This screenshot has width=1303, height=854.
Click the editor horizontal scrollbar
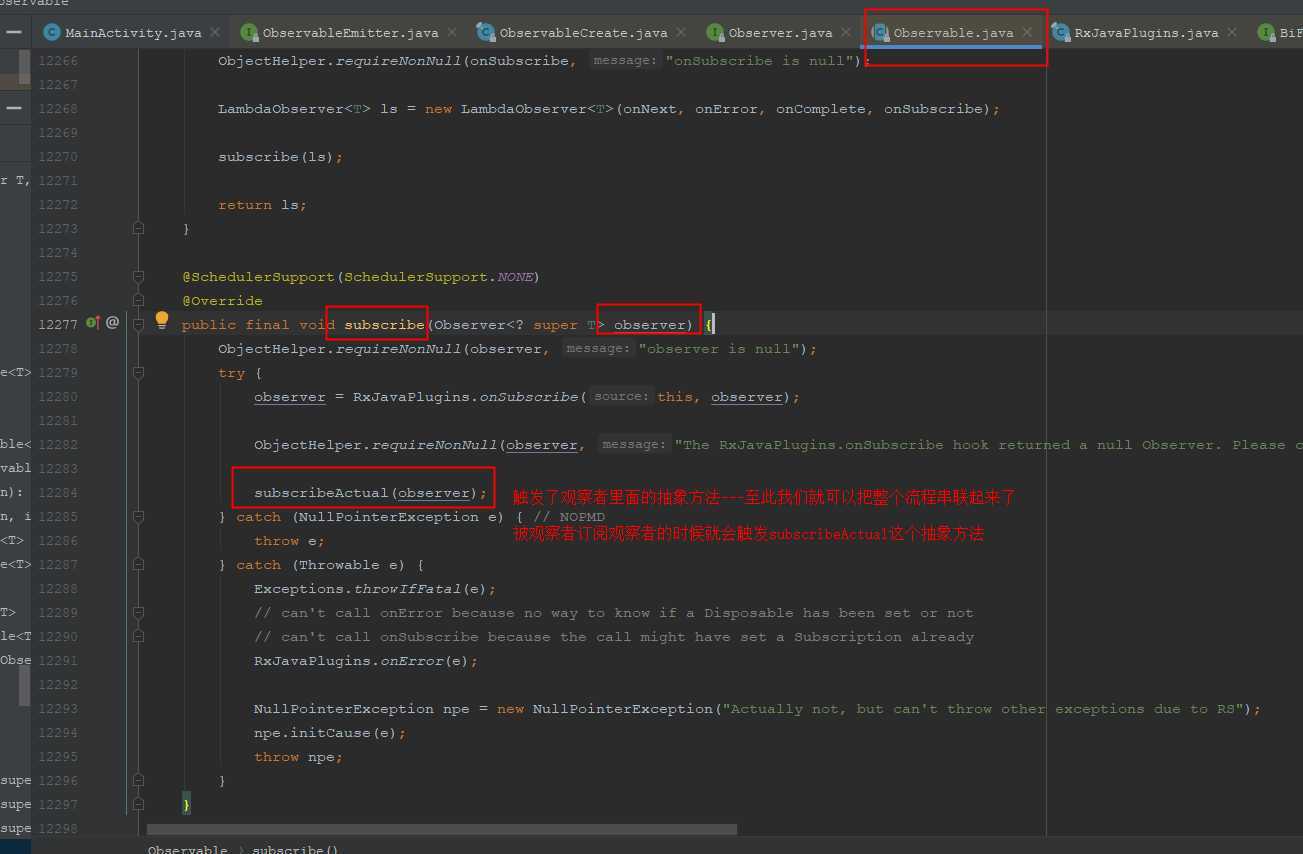tap(441, 829)
